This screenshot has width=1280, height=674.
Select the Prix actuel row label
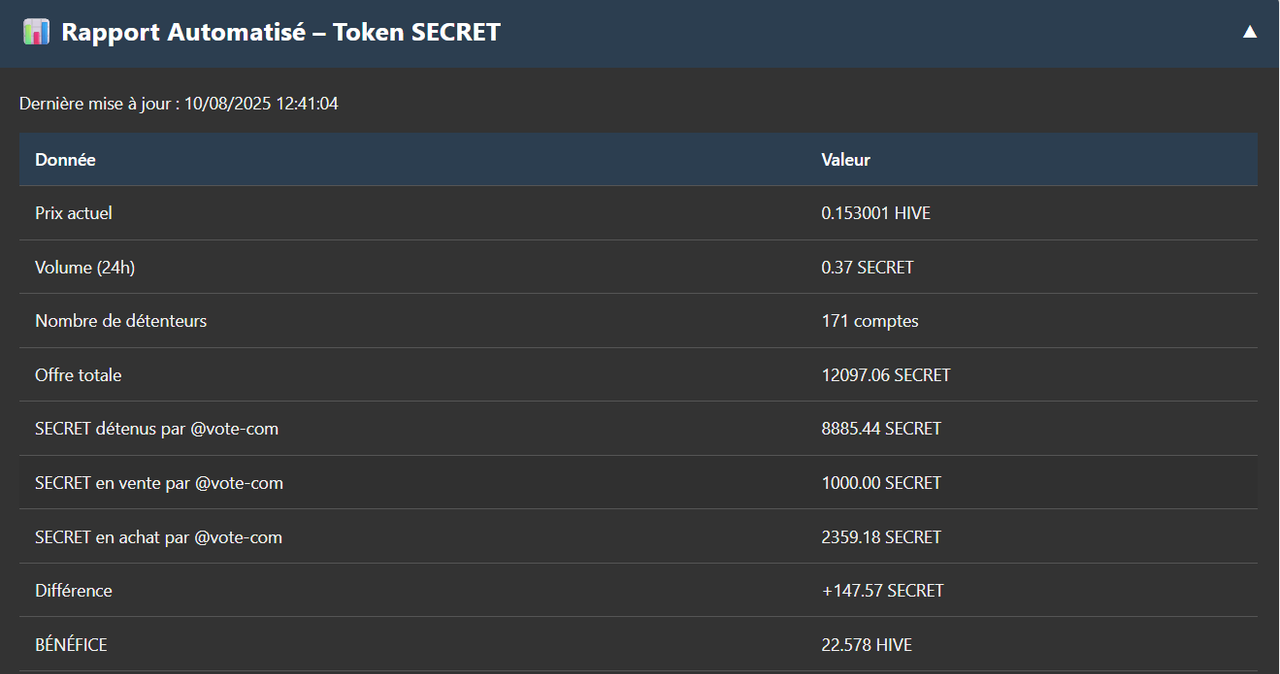[x=74, y=213]
